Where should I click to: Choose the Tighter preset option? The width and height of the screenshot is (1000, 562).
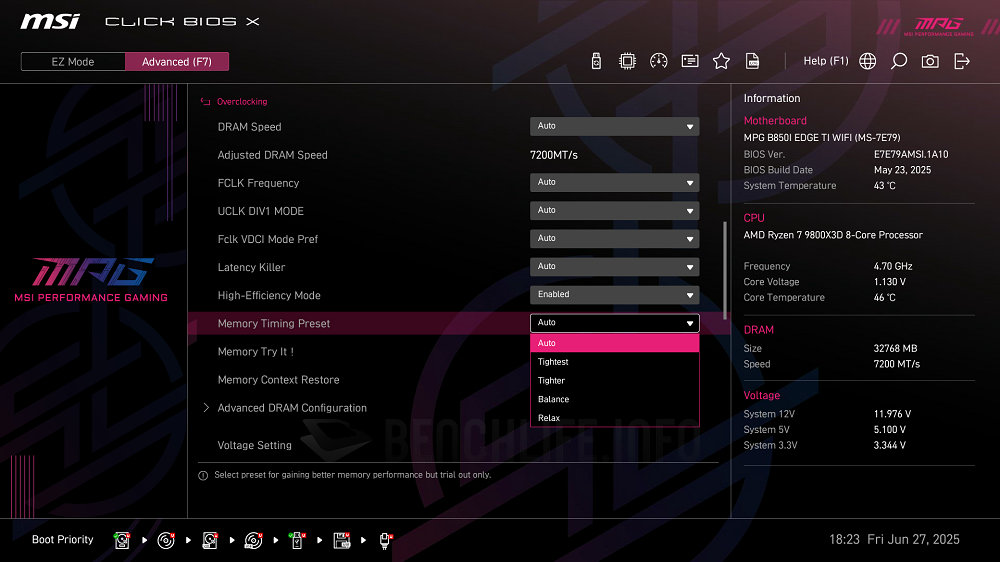(615, 381)
